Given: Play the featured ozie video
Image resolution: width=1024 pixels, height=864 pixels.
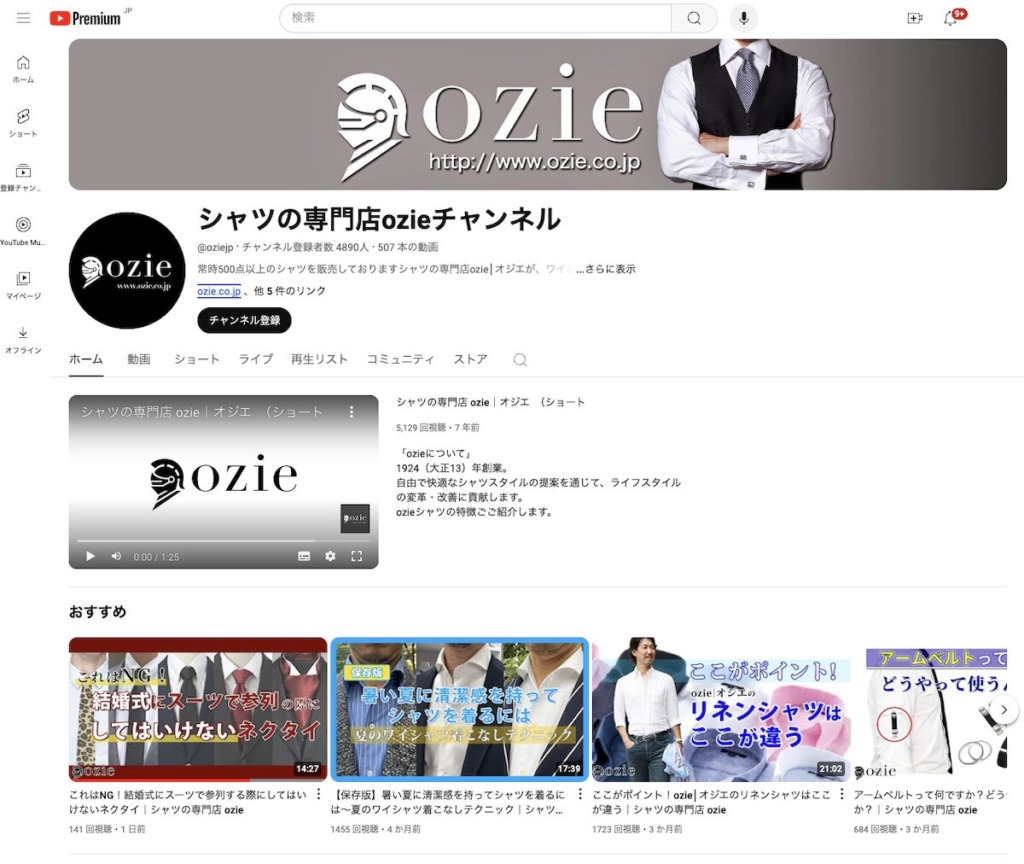Looking at the screenshot, I should pyautogui.click(x=90, y=556).
